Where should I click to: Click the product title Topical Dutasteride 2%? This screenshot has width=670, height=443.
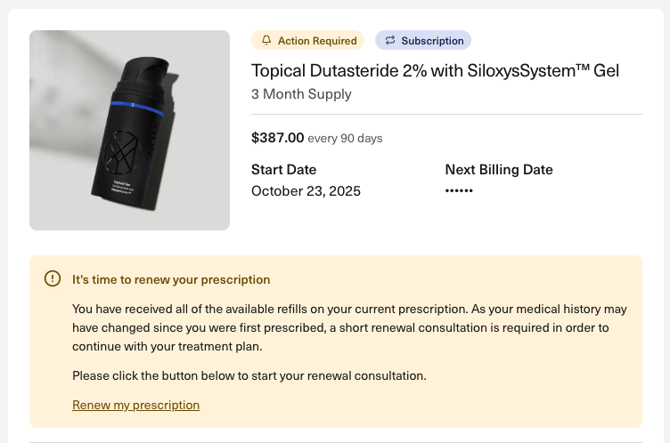point(435,71)
